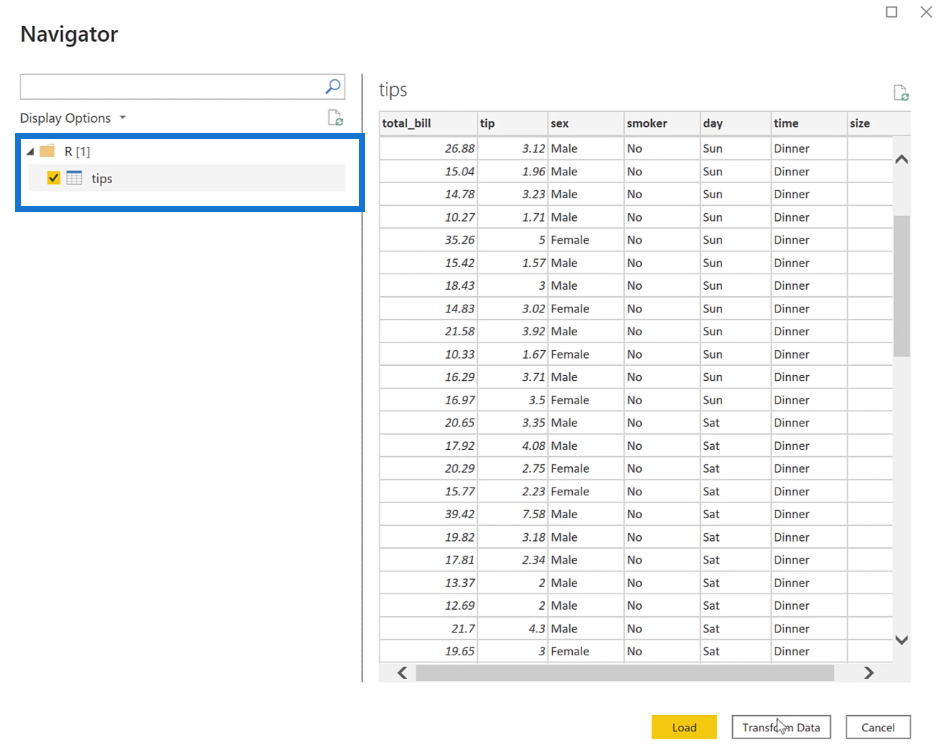Viewport: 937px width, 754px height.
Task: Click the Cancel button
Action: [878, 727]
